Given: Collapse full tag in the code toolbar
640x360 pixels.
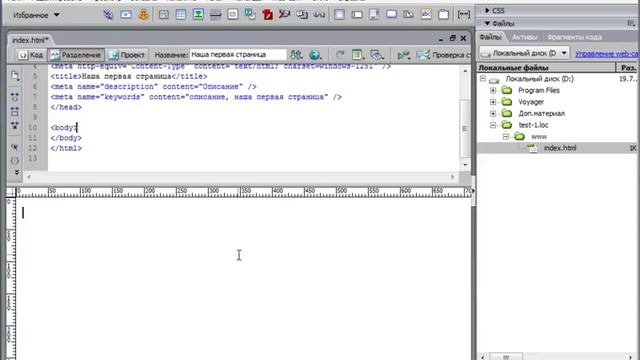Looking at the screenshot, I should [x=15, y=97].
